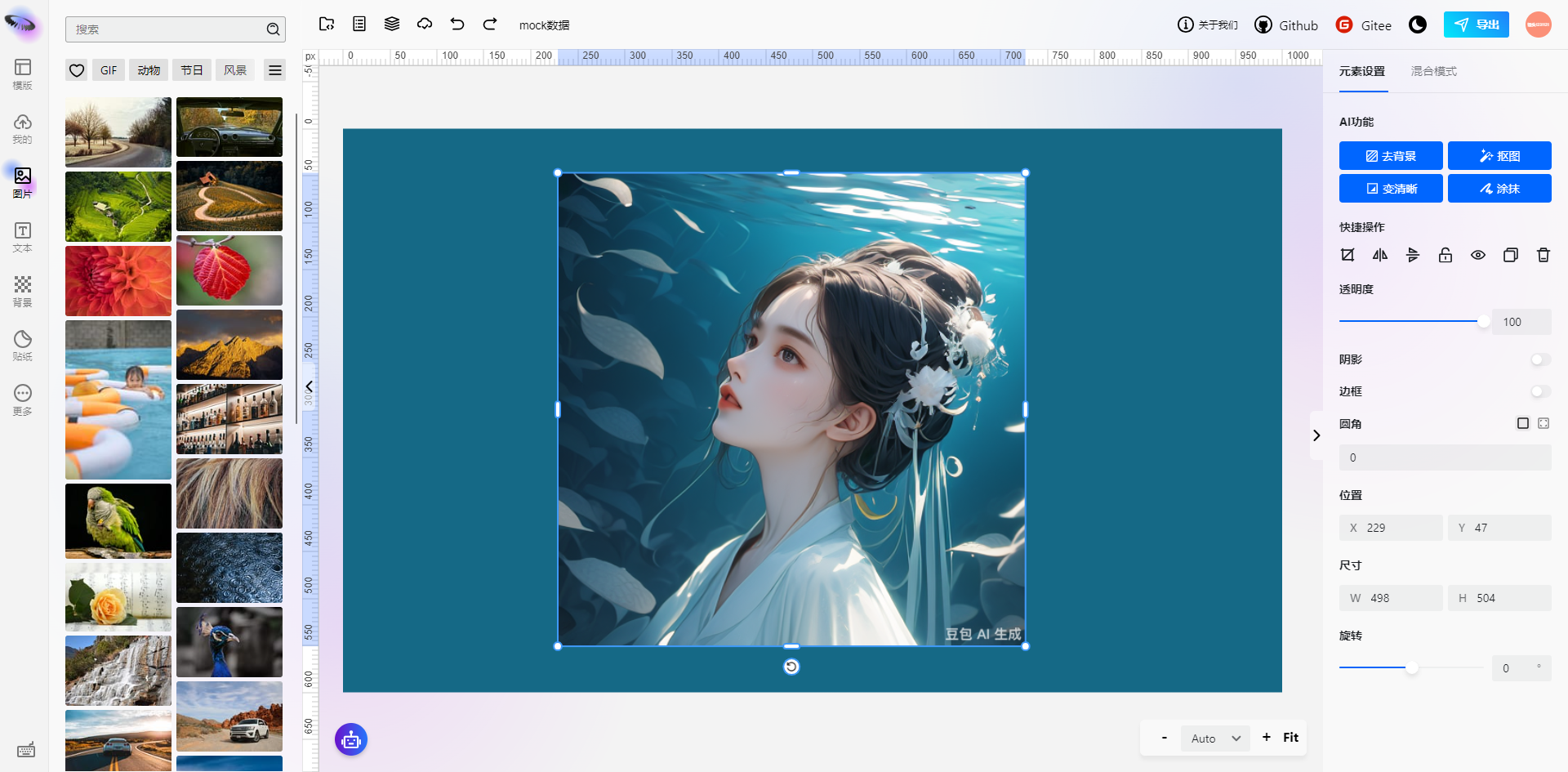Select the GIF category filter
The width and height of the screenshot is (1568, 772).
click(x=109, y=70)
